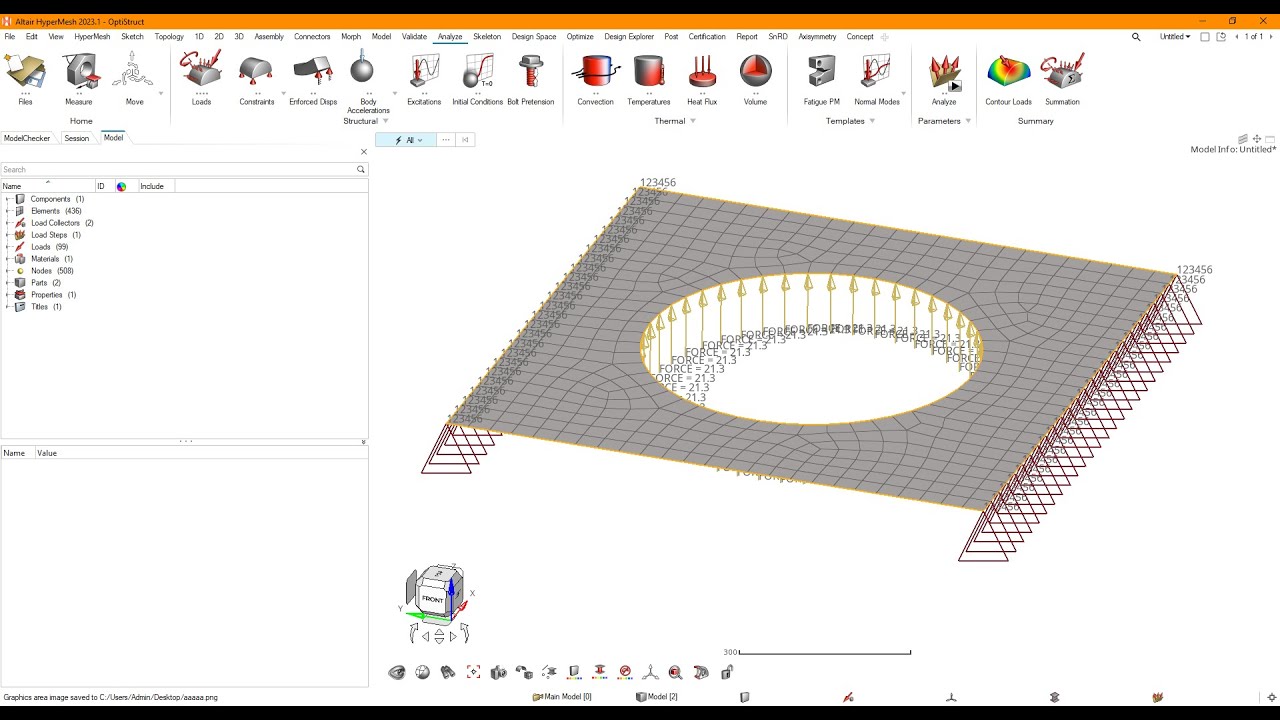Switch to the Topology ribbon tab
Viewport: 1280px width, 720px height.
(169, 37)
